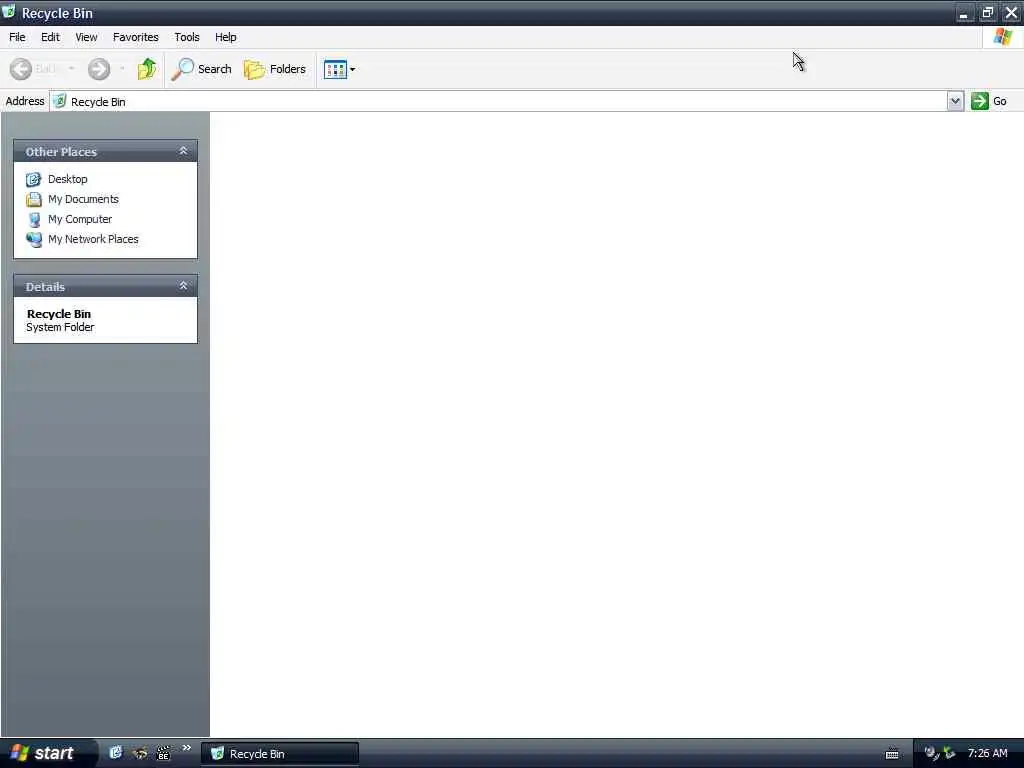The width and height of the screenshot is (1024, 768).
Task: Click the Address bar field
Action: point(498,101)
